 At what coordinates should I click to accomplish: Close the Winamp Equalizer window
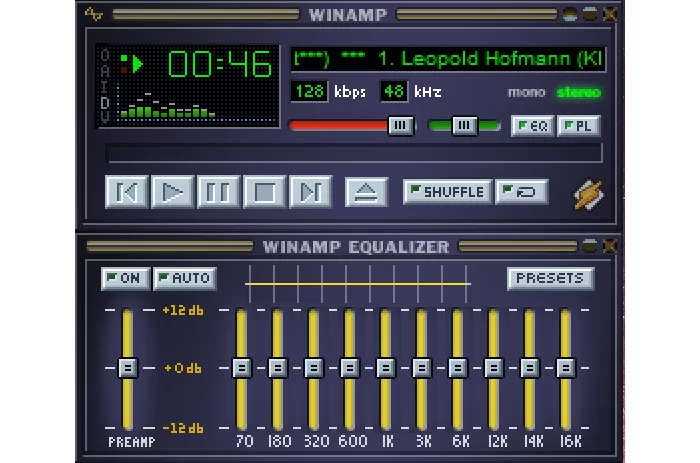609,246
